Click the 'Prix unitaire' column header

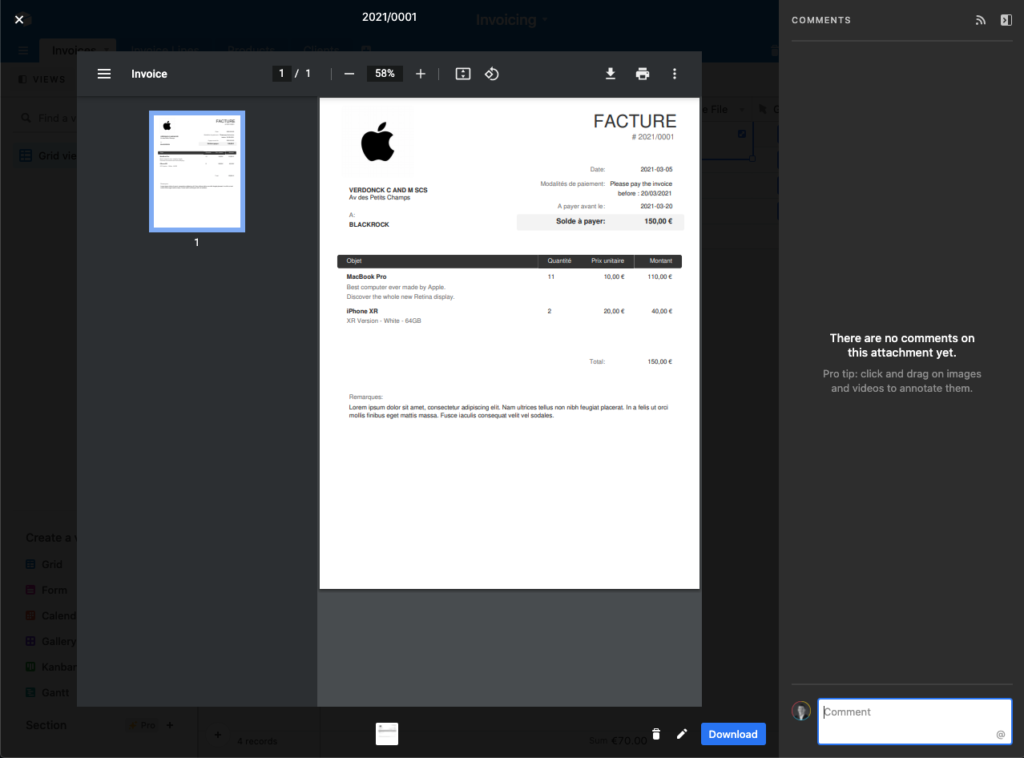point(607,261)
